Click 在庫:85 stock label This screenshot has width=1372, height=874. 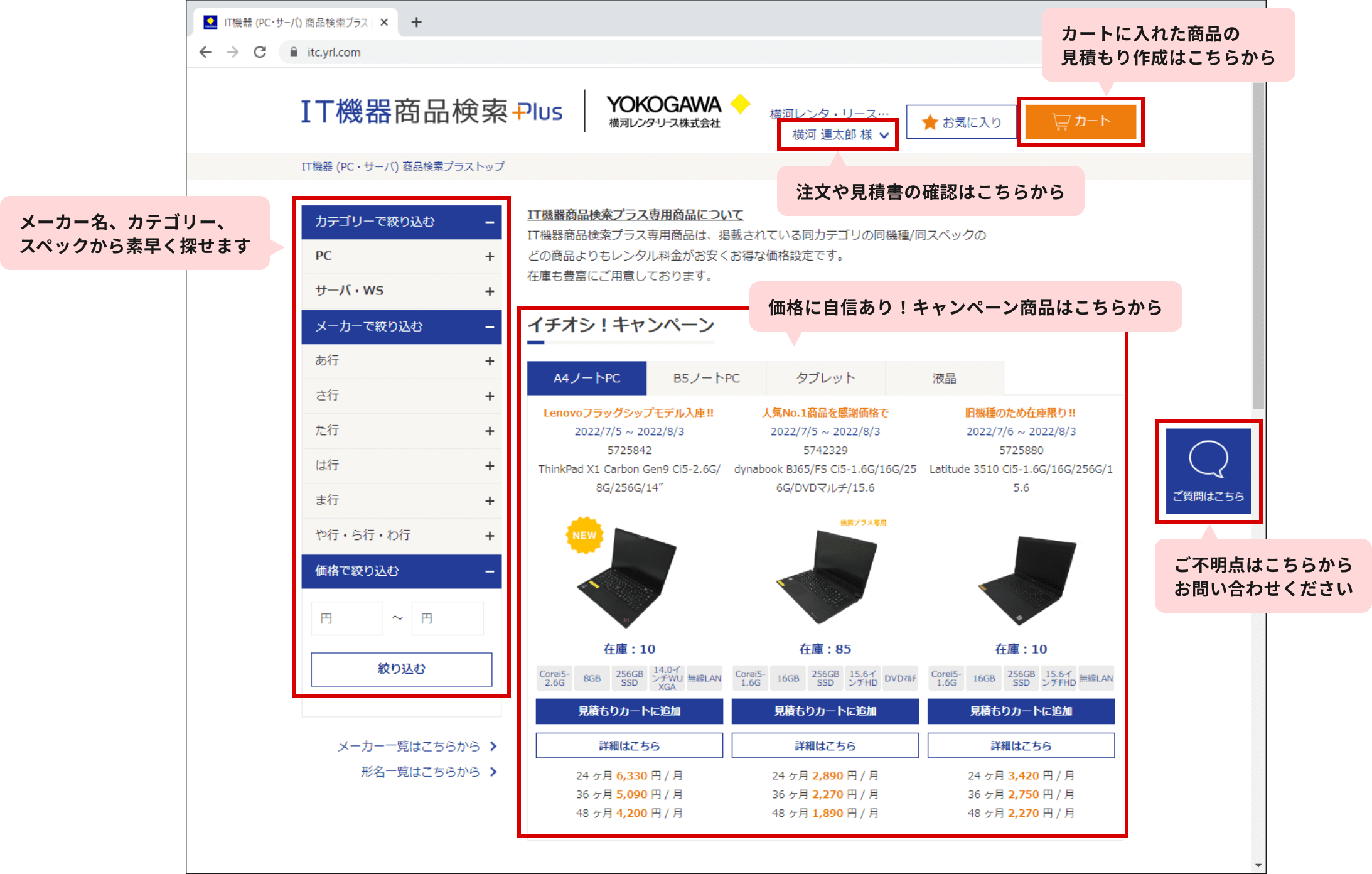tap(825, 649)
